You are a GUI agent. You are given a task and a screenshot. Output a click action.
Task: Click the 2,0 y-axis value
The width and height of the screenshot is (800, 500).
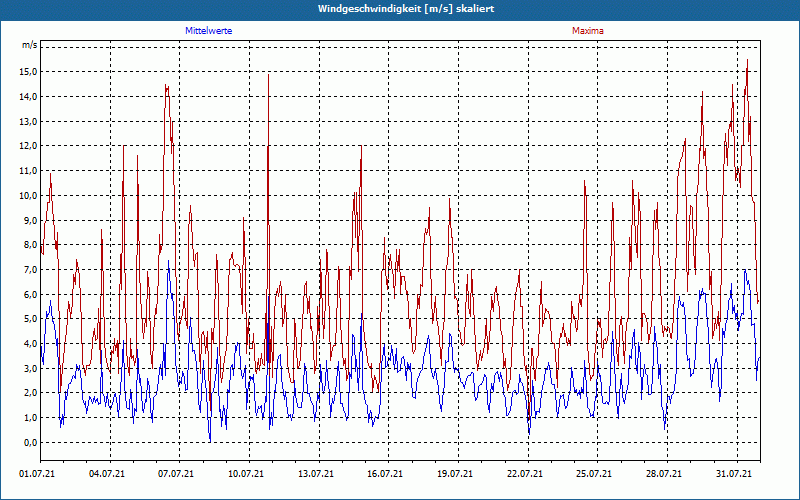(30, 393)
